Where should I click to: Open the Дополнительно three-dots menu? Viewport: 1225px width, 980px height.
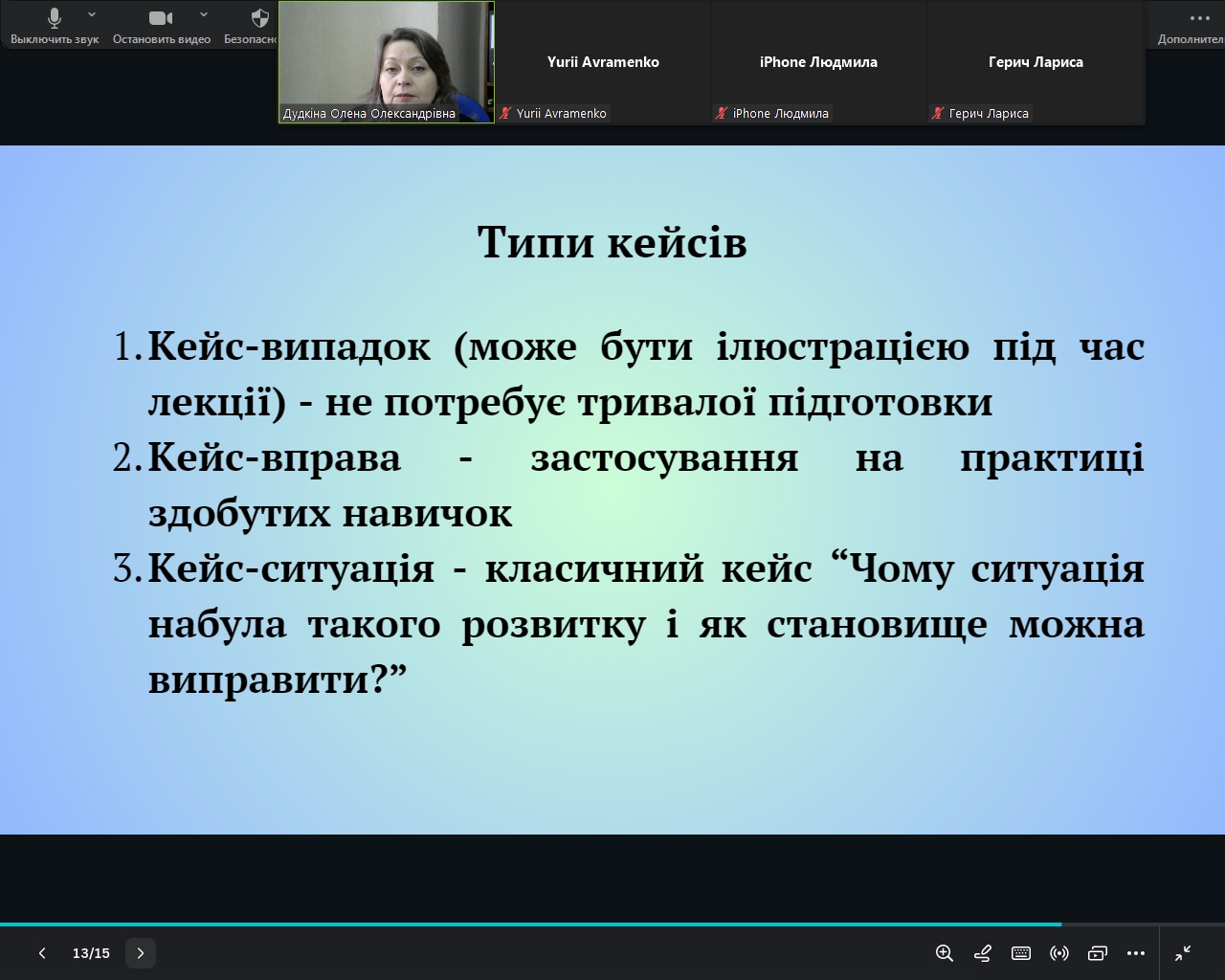pos(1192,26)
